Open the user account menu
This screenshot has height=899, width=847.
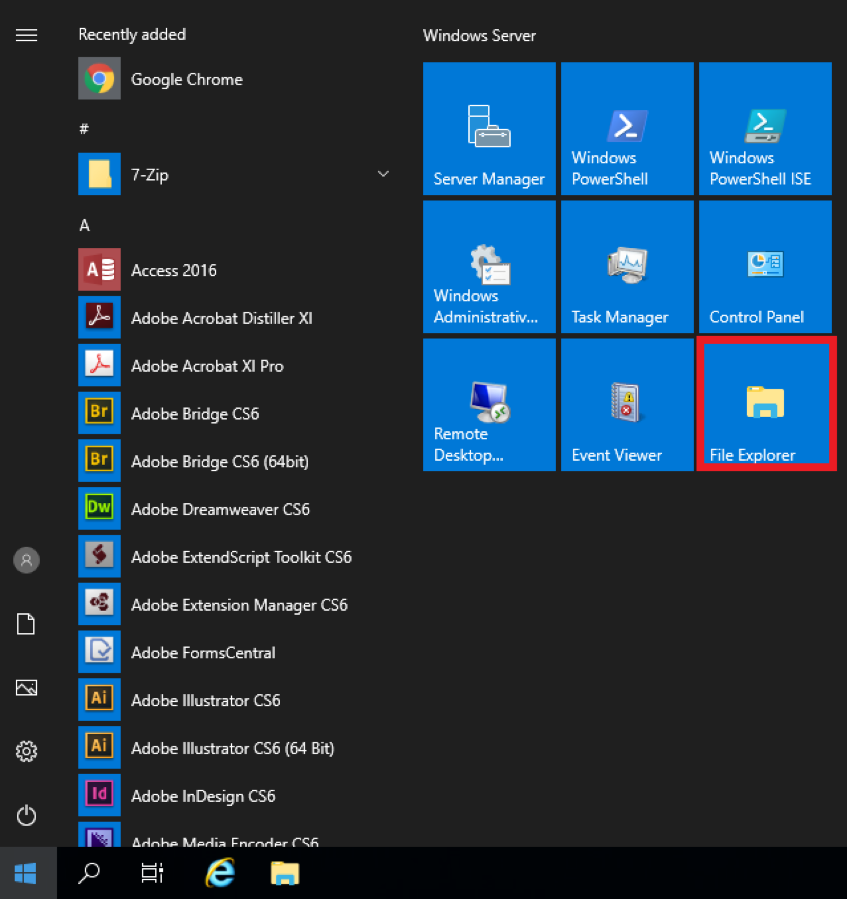[x=26, y=560]
